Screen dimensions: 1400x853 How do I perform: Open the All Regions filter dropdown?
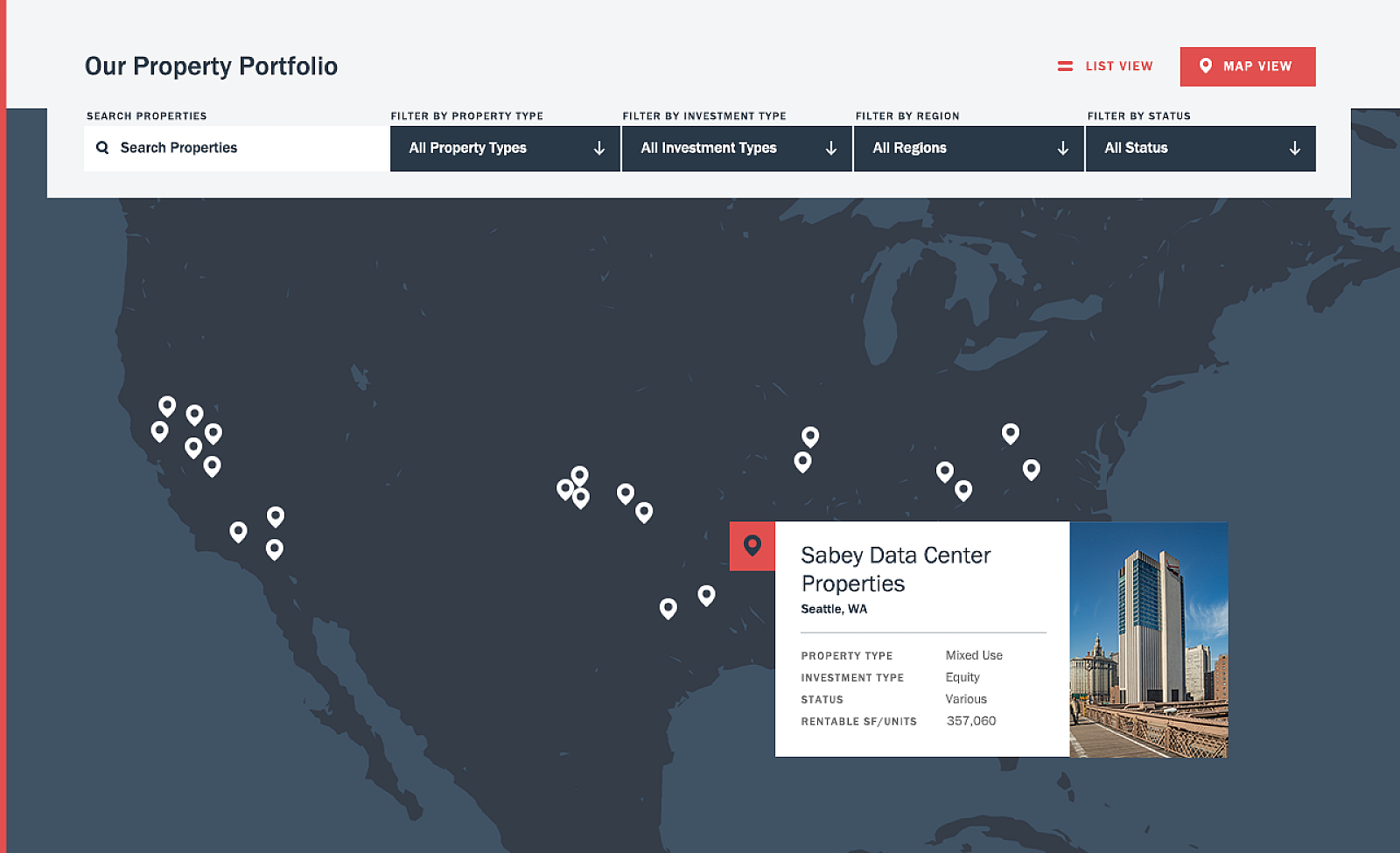pos(969,149)
